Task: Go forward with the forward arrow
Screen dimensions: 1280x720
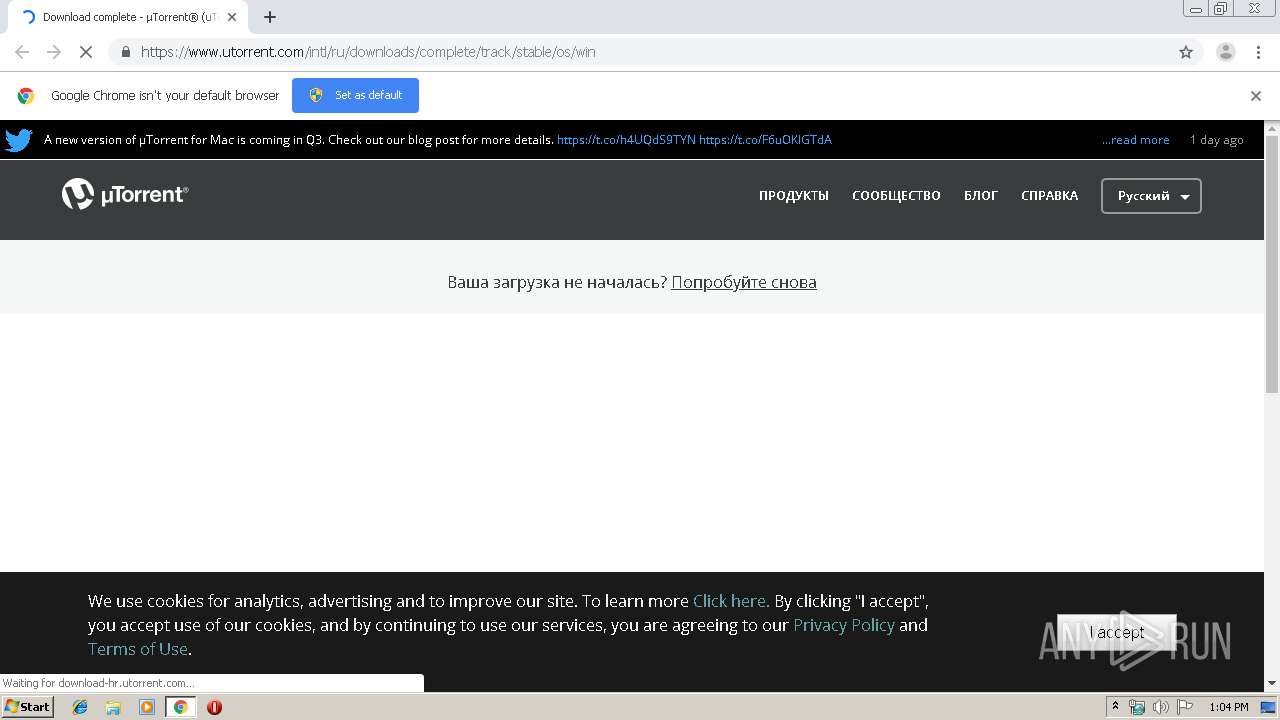Action: tap(54, 52)
